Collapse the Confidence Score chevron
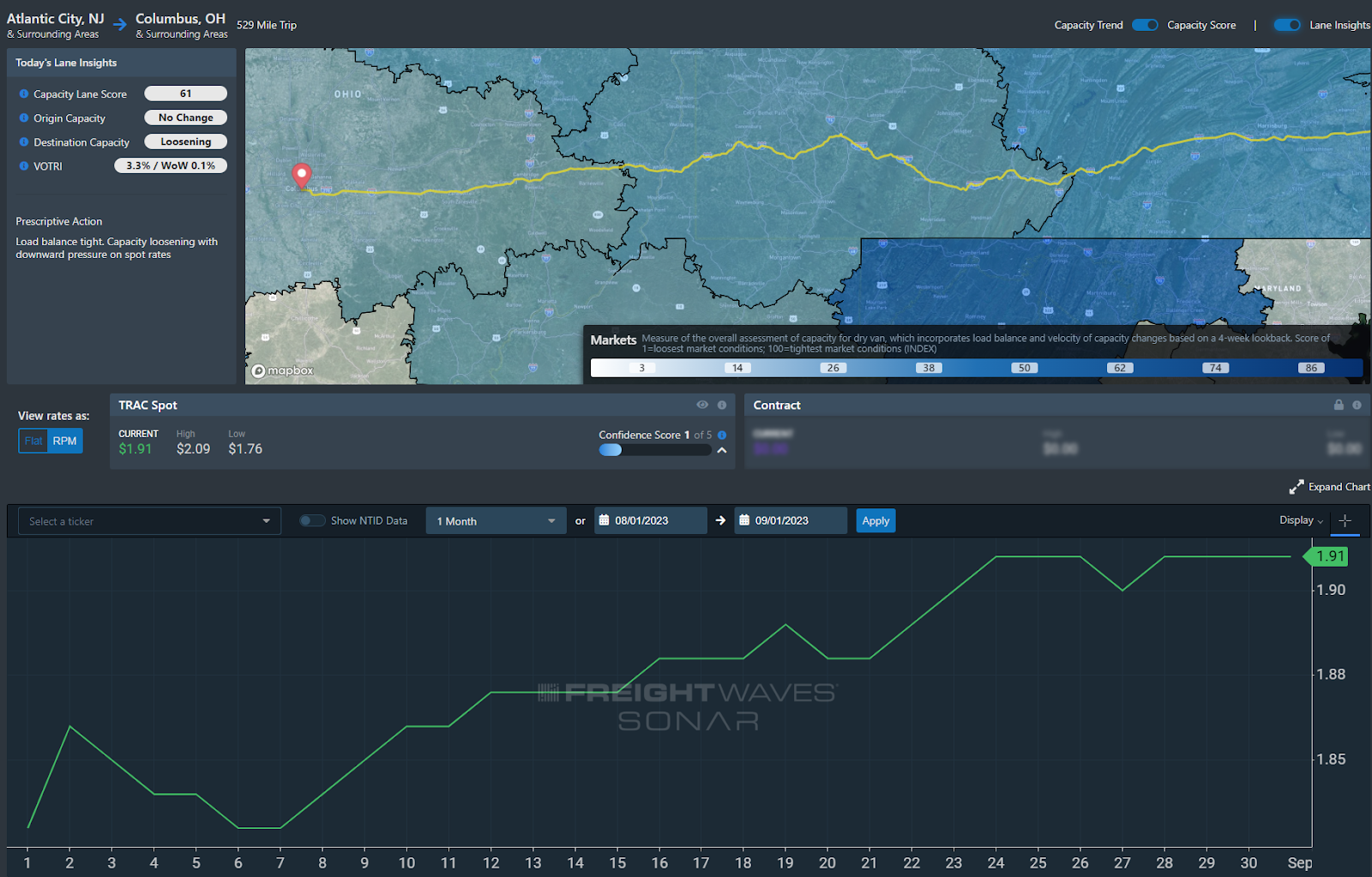Screen dimensions: 1372x877 pos(722,450)
